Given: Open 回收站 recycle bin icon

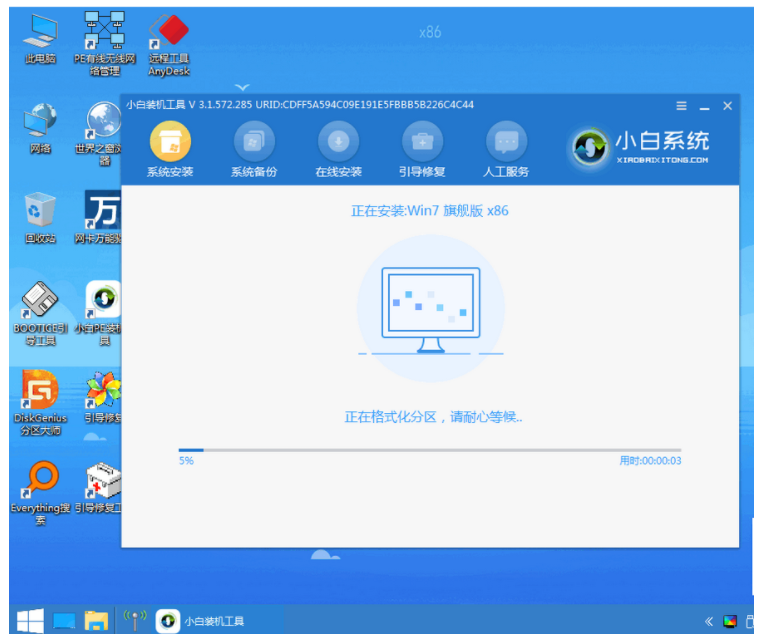Looking at the screenshot, I should tap(40, 218).
